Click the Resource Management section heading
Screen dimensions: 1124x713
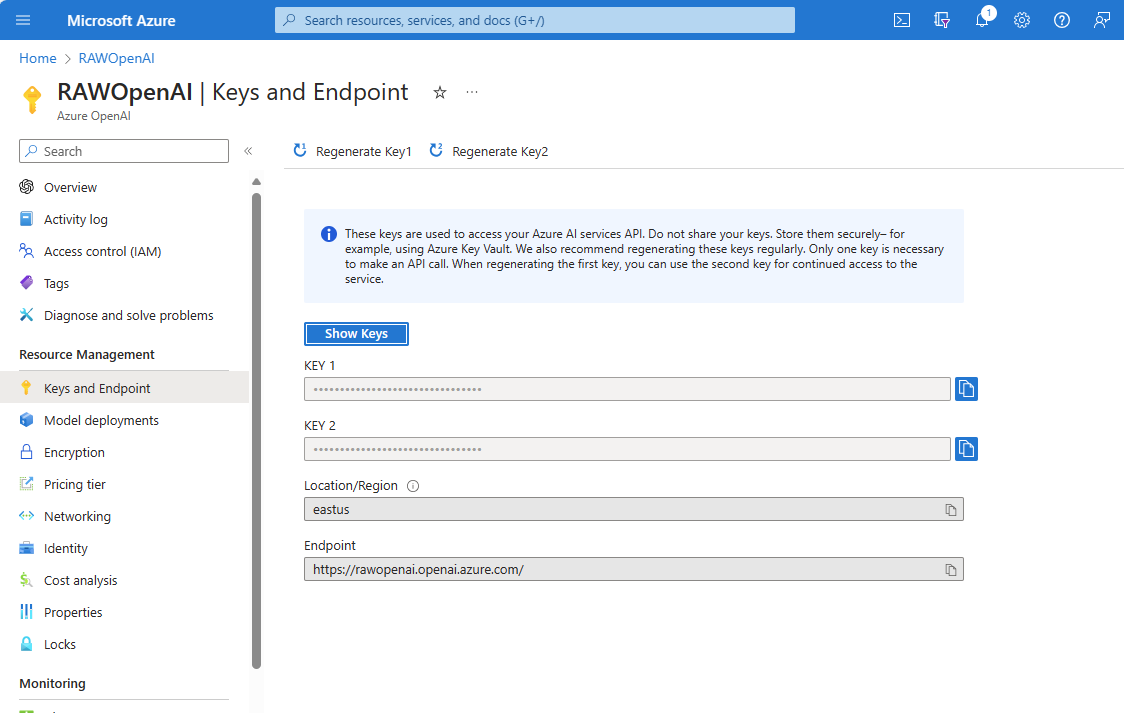point(87,355)
